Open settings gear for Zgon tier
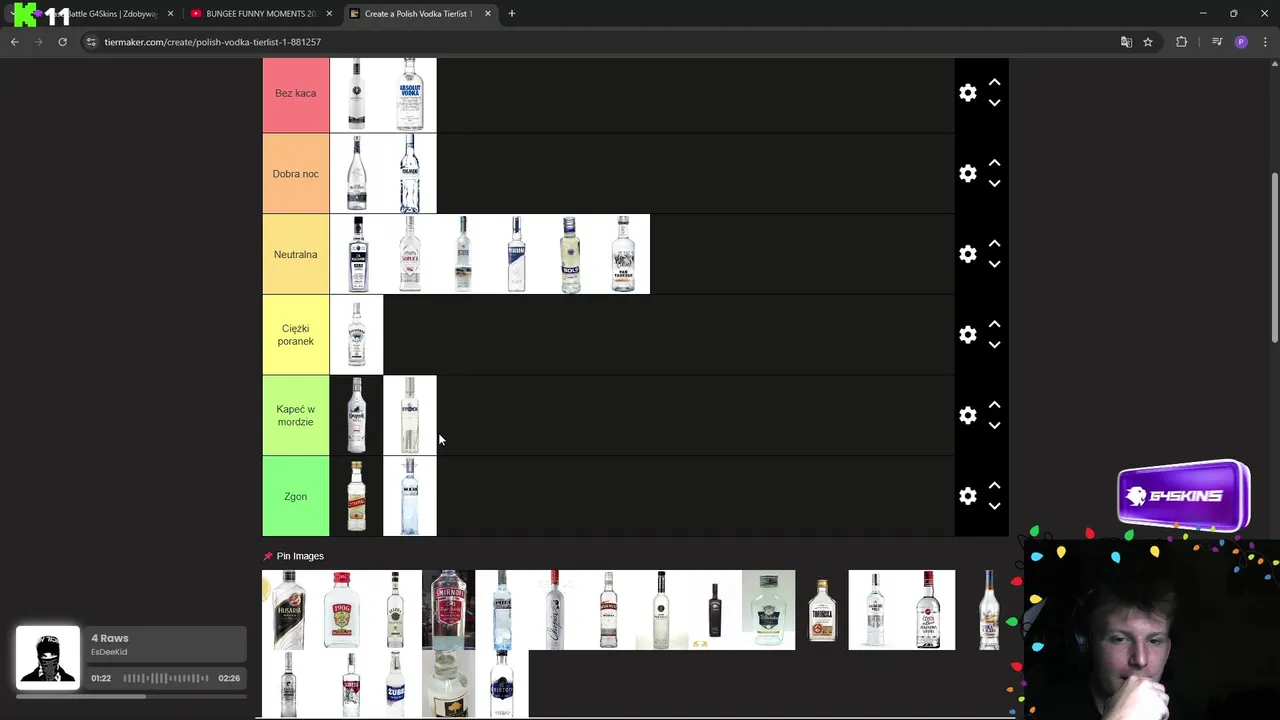 pos(967,496)
